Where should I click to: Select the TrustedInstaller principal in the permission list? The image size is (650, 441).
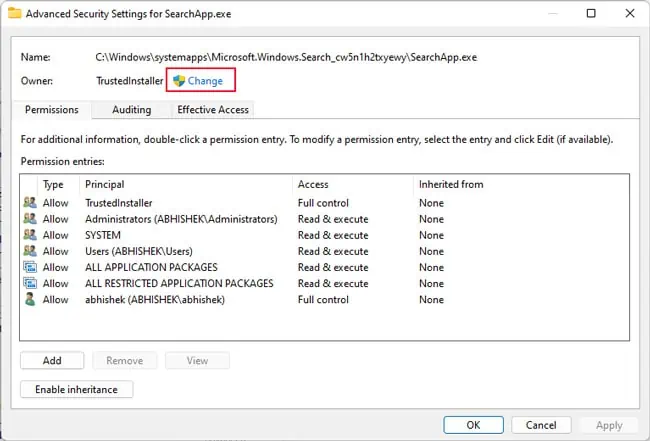119,203
